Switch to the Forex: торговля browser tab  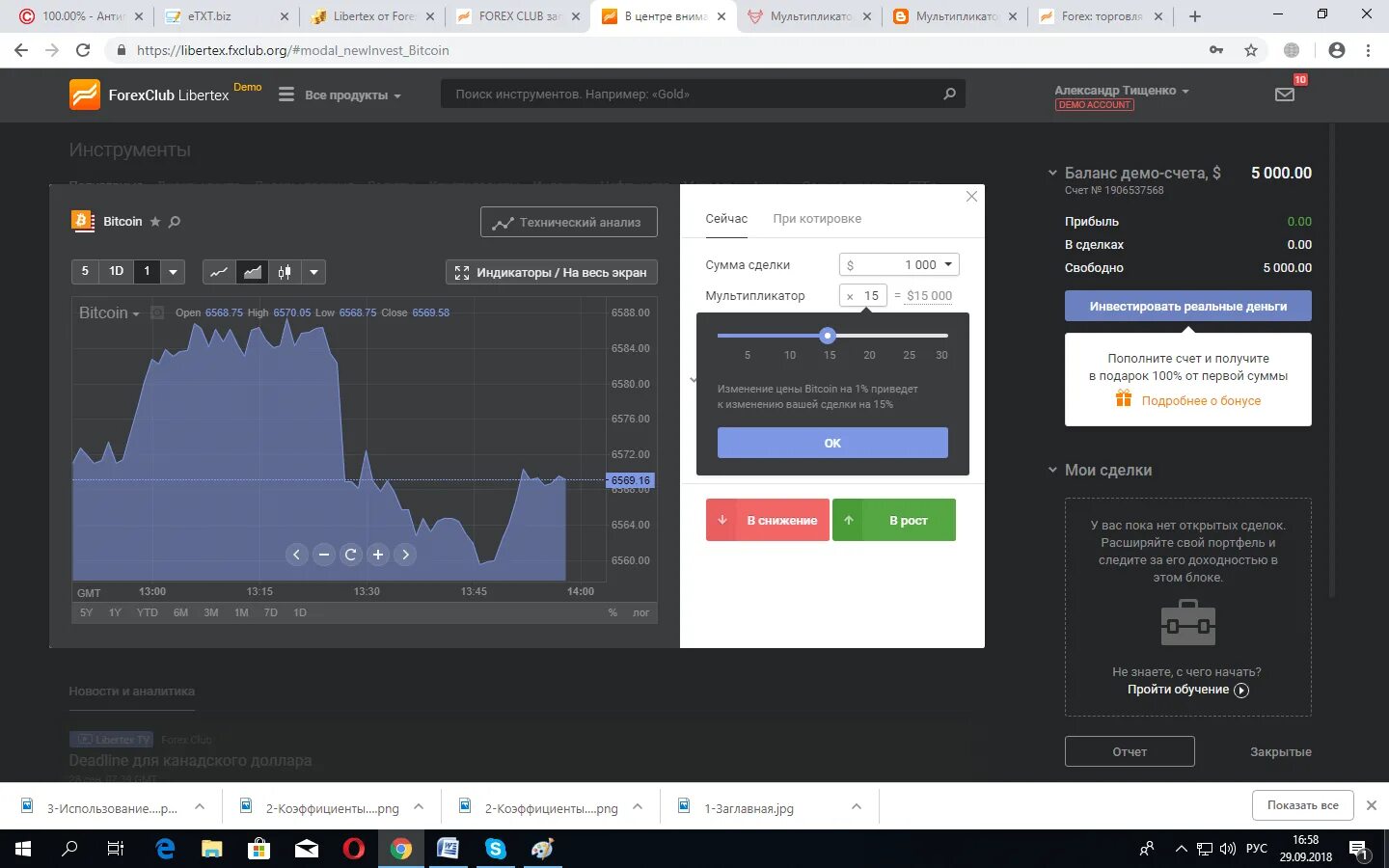click(1101, 16)
